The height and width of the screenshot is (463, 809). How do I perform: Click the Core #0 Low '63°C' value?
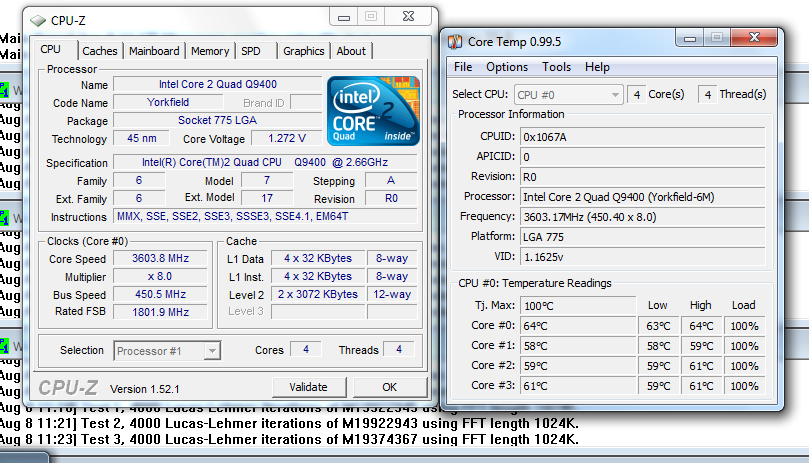point(658,326)
